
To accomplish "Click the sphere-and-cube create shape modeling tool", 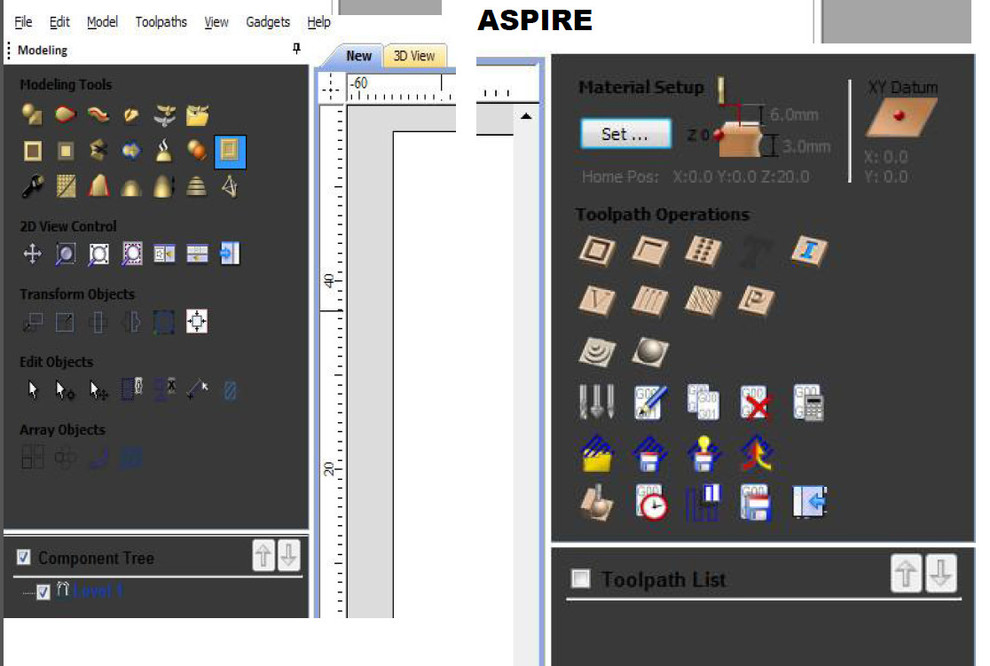I will point(32,114).
